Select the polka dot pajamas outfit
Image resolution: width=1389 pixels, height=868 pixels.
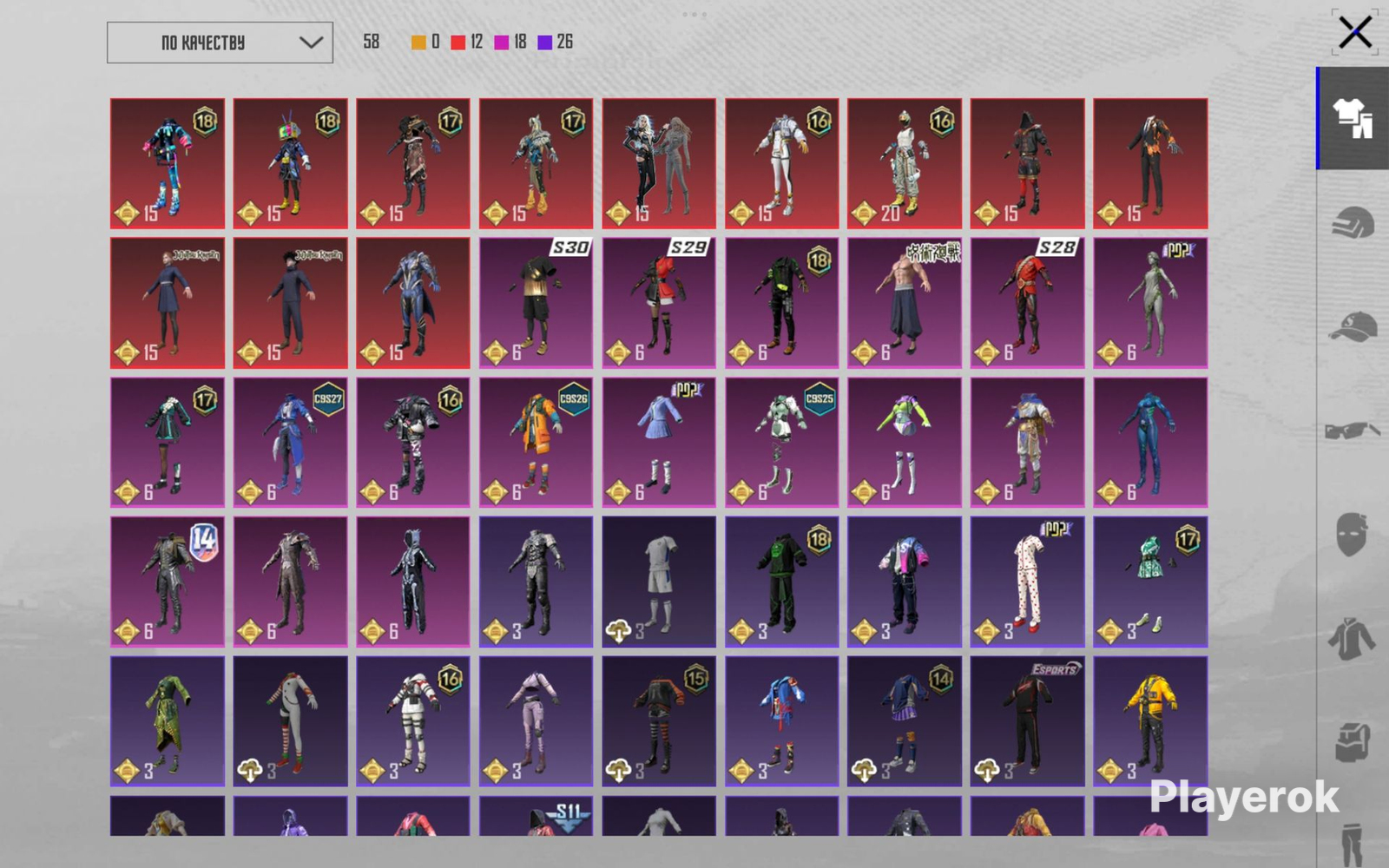pyautogui.click(x=1028, y=582)
